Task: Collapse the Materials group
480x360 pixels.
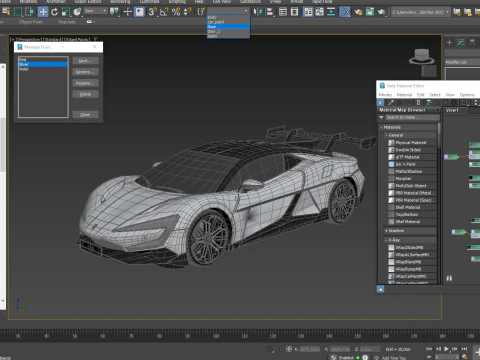Action: 382,127
